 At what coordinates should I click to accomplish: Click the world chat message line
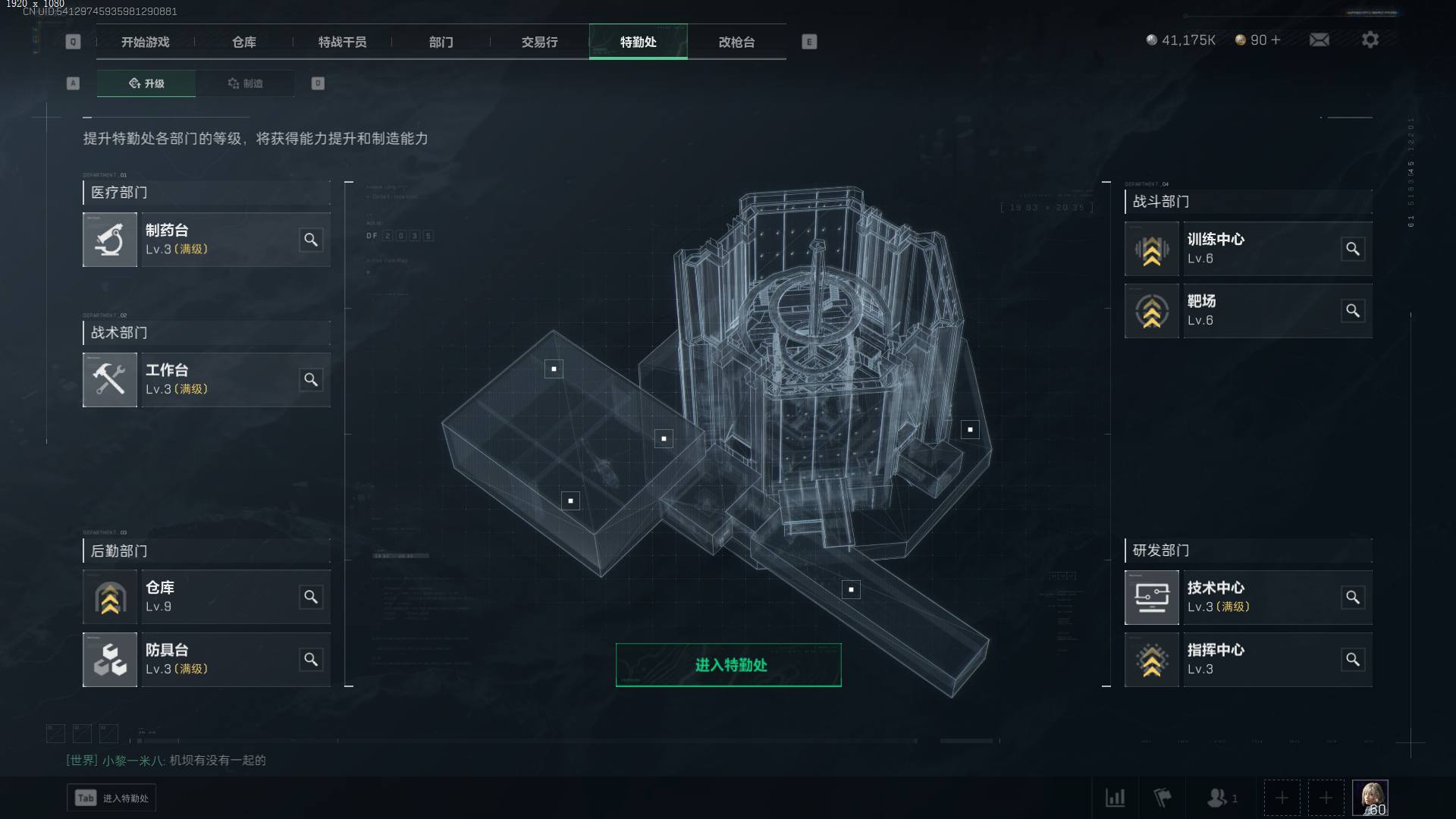click(166, 760)
